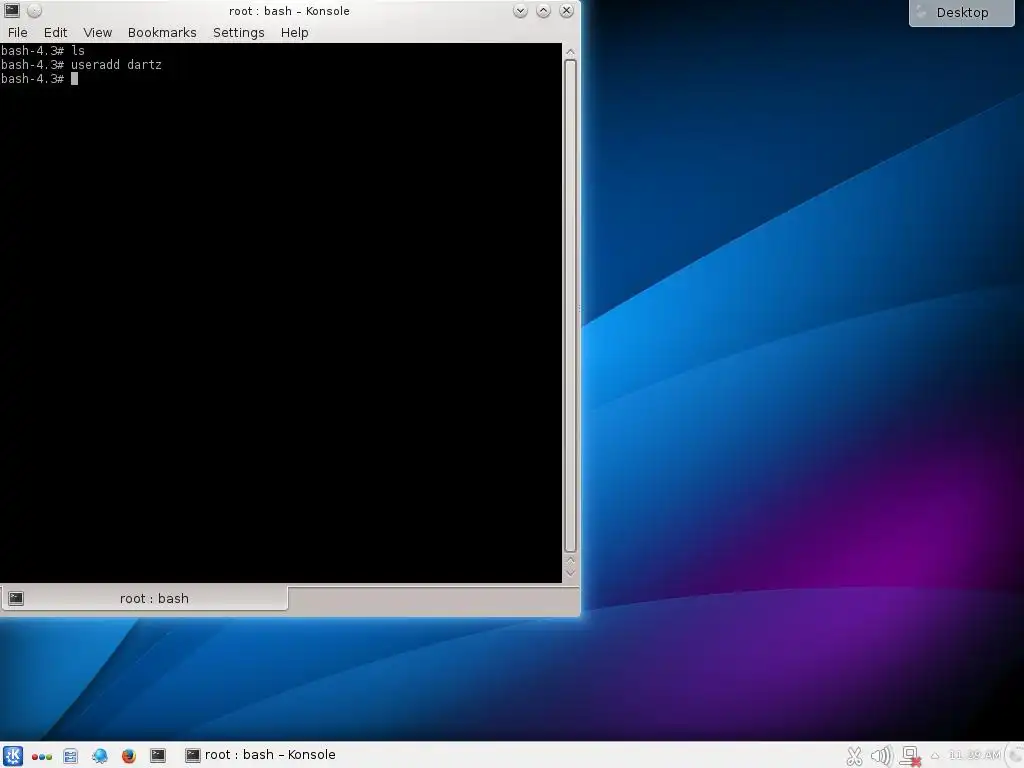Minimize the Konsole window

point(520,10)
